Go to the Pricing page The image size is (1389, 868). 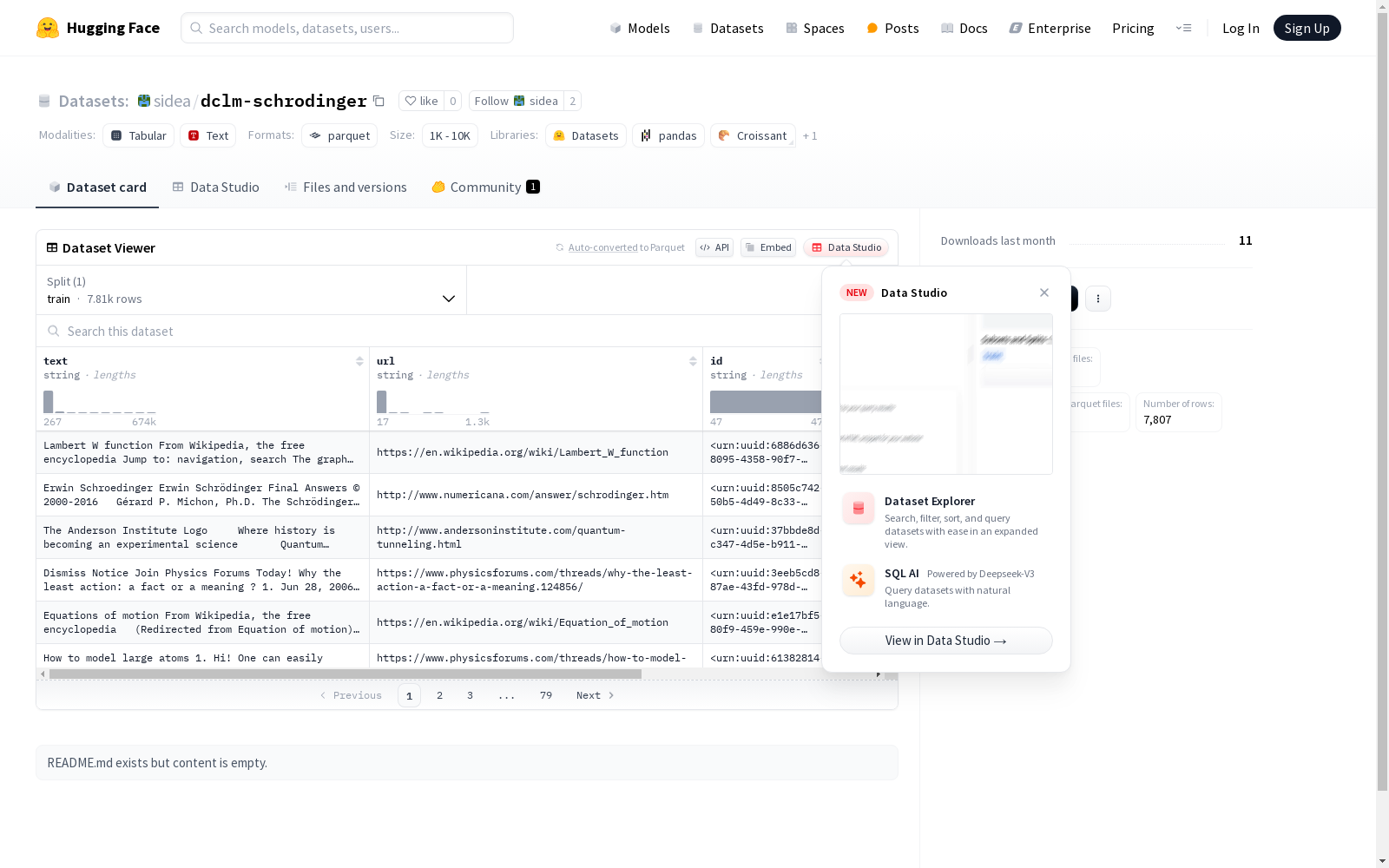tap(1133, 28)
